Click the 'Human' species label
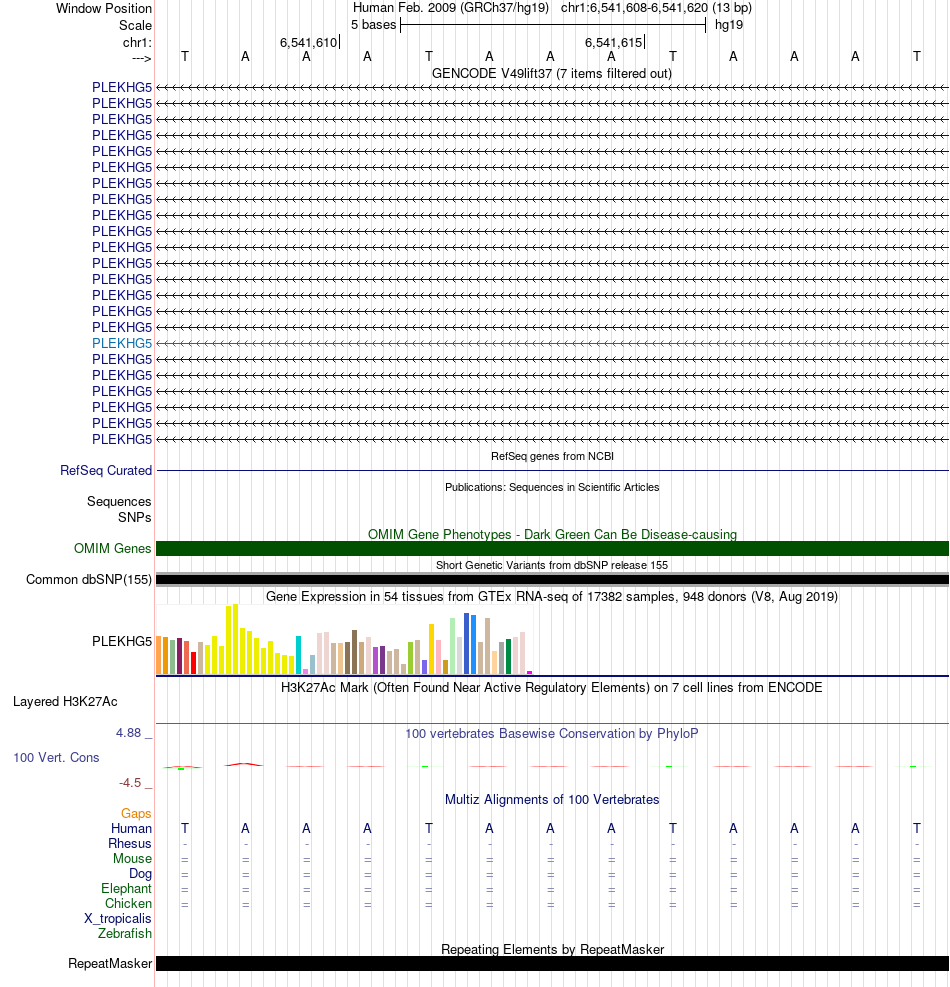The image size is (950, 987). (x=132, y=828)
